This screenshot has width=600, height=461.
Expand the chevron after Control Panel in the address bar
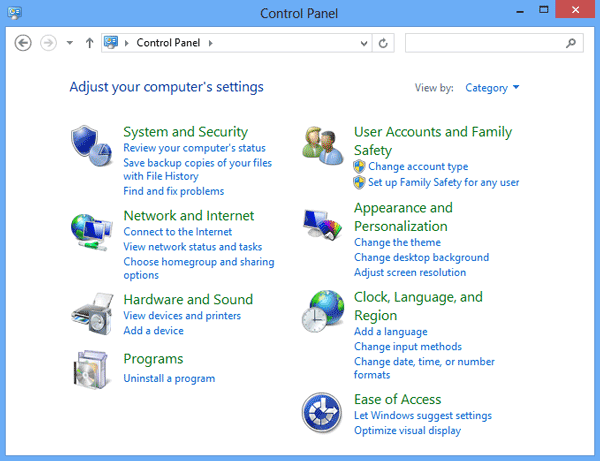coord(210,43)
